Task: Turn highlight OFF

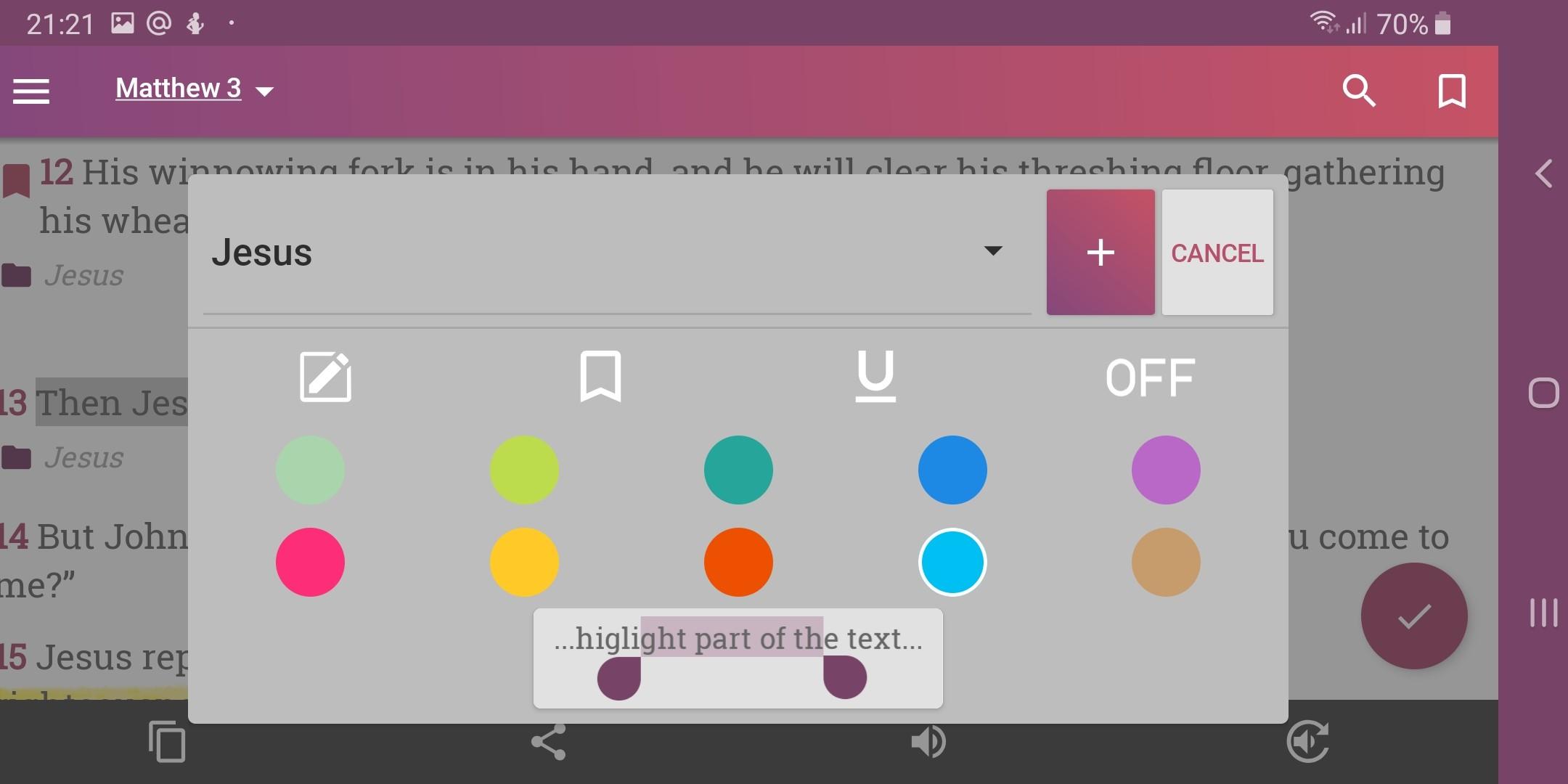Action: pyautogui.click(x=1150, y=378)
